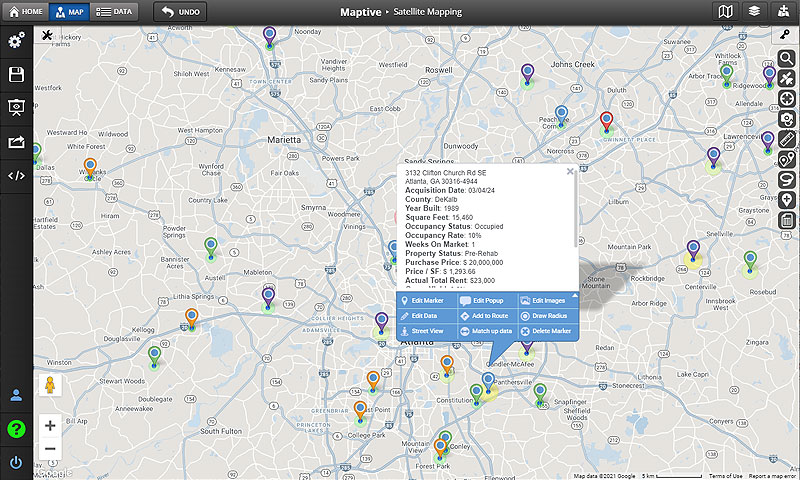Image resolution: width=800 pixels, height=480 pixels.
Task: Zoom out with the minus button
Action: (50, 449)
